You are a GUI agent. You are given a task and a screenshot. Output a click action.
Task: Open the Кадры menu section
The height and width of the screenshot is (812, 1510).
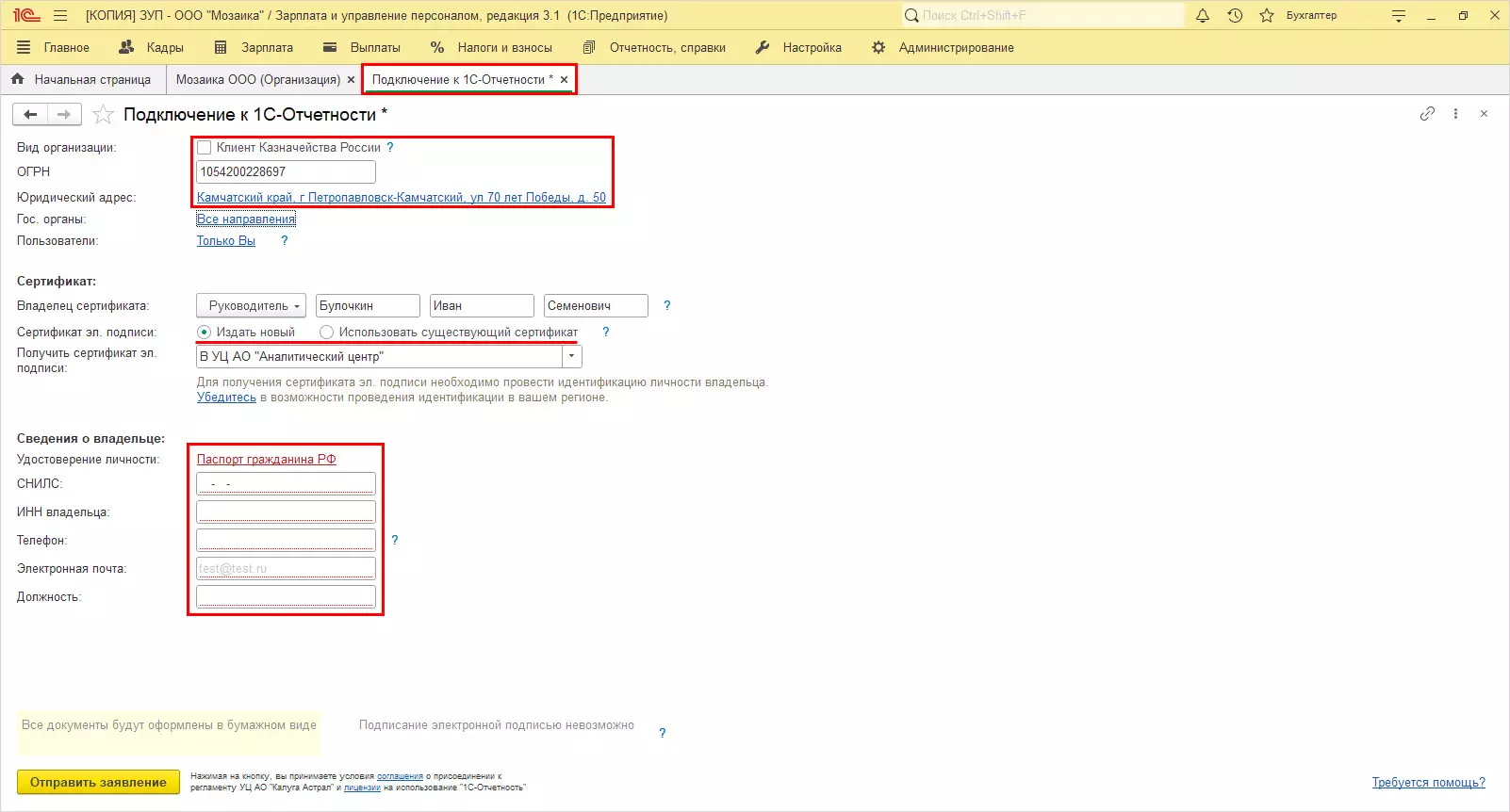click(x=153, y=48)
